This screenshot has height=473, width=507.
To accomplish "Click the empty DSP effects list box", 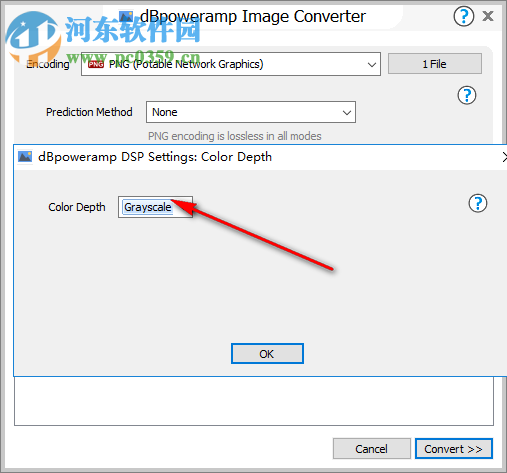I will pos(254,401).
